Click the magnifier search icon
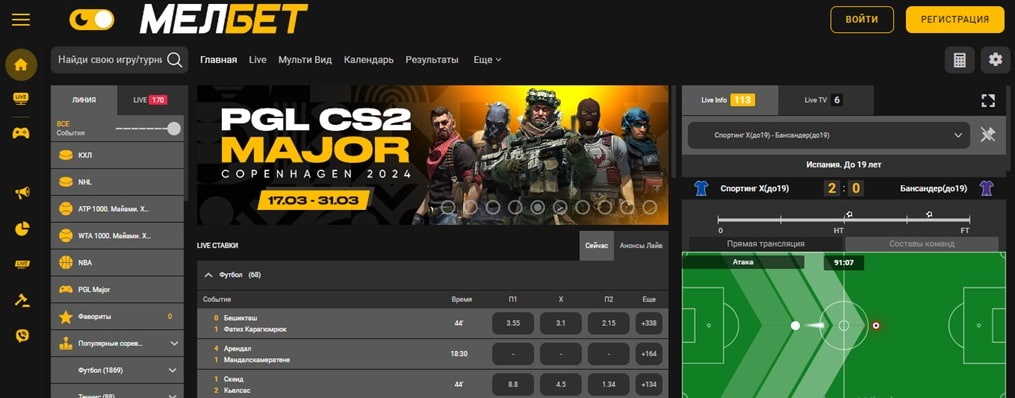Screen dimensions: 1015x398 click(x=175, y=60)
